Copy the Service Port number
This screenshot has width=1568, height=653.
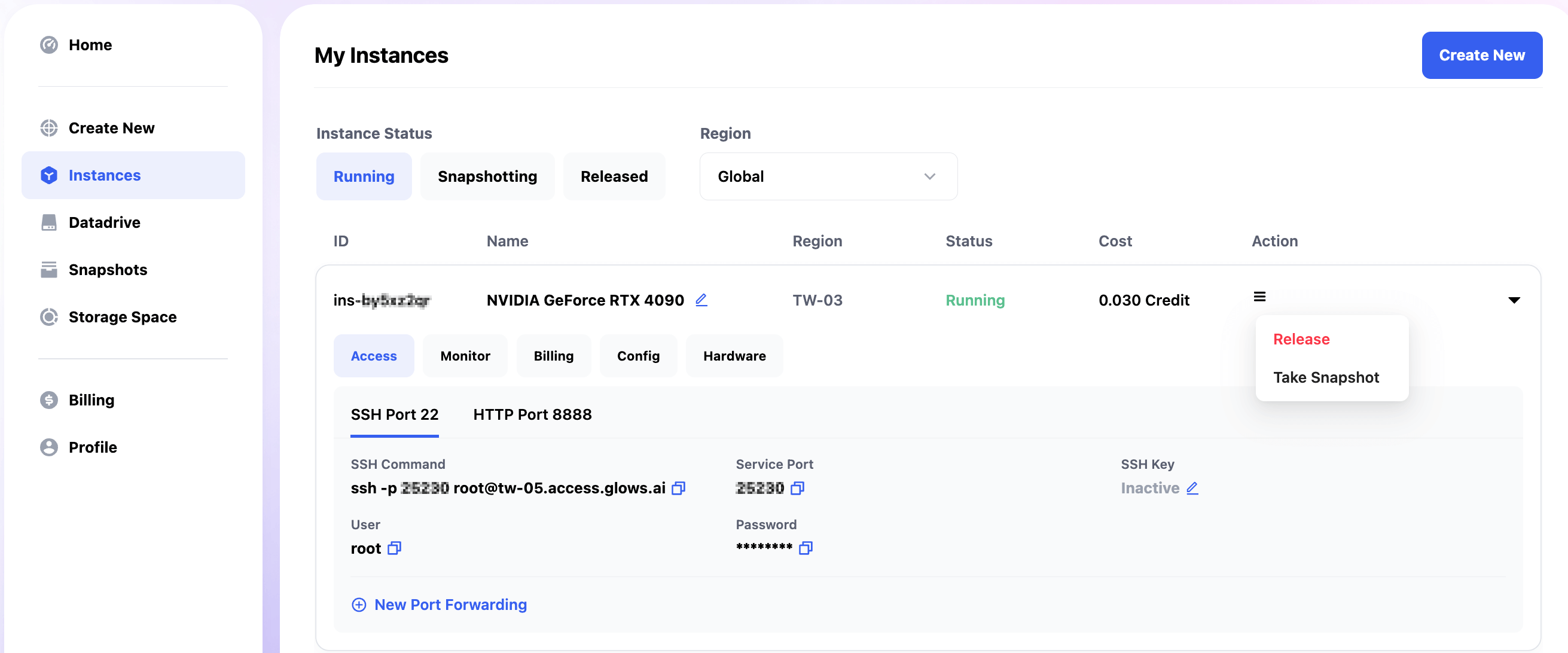(x=797, y=488)
